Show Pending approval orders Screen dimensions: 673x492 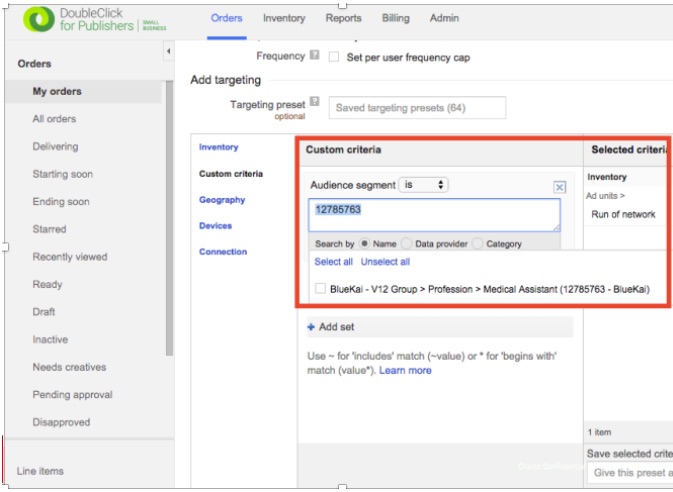tap(73, 395)
